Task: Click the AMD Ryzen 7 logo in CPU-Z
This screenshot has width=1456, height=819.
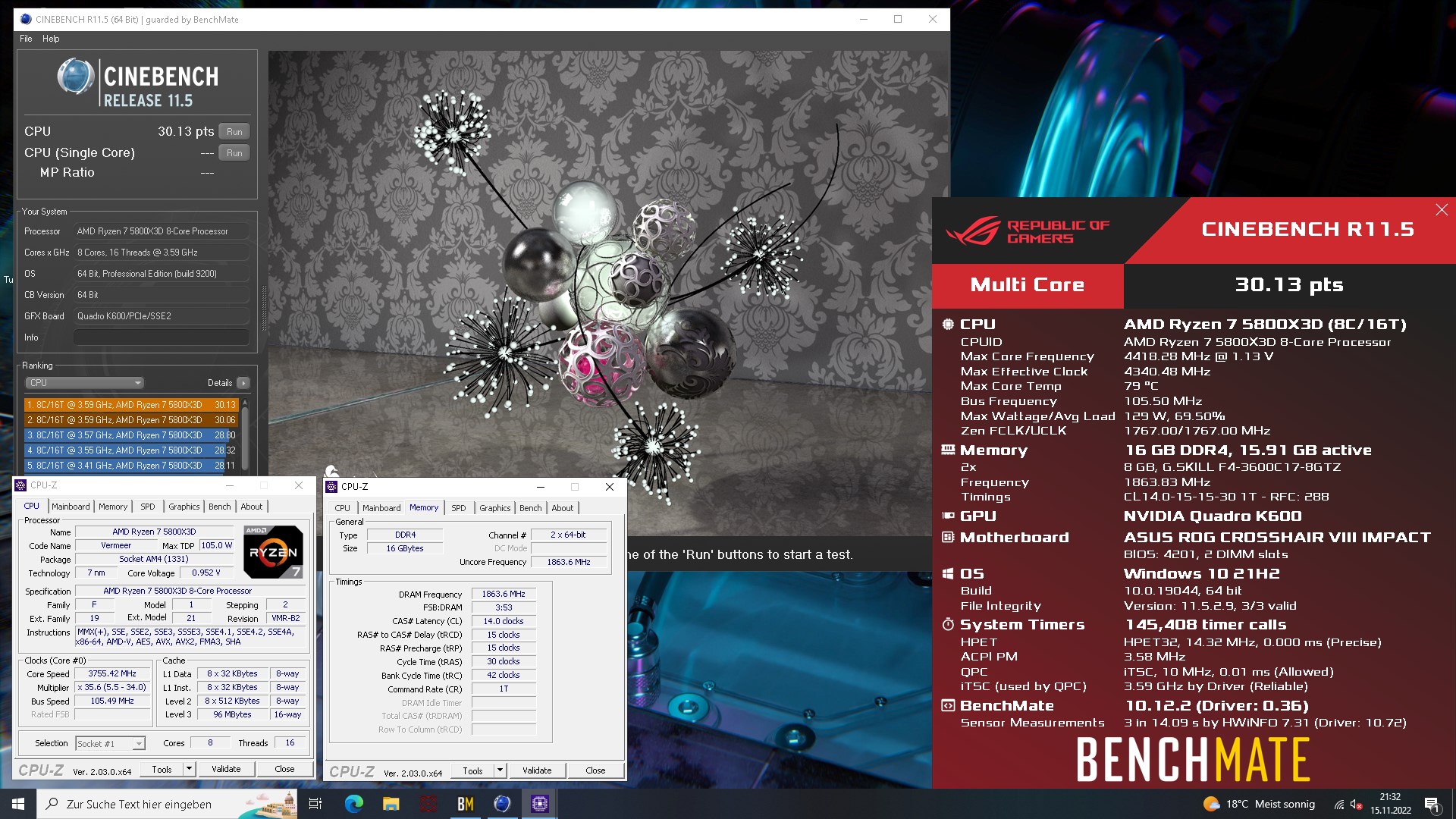Action: (274, 553)
